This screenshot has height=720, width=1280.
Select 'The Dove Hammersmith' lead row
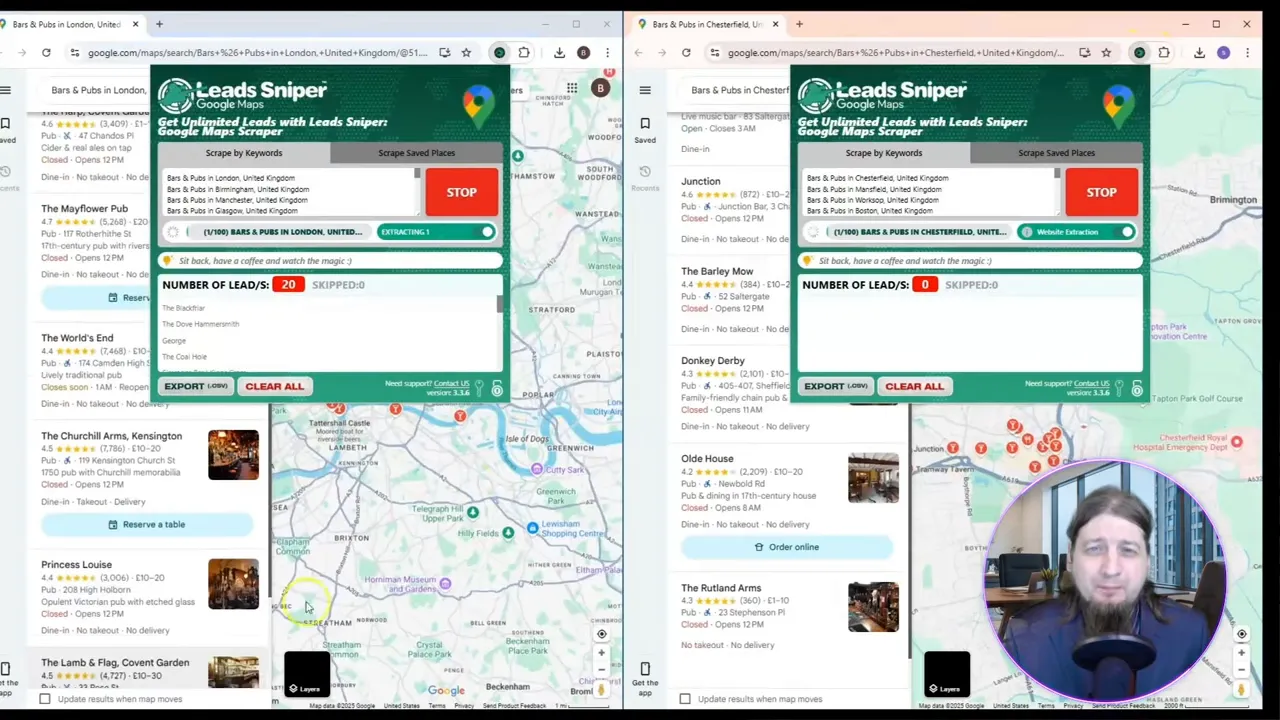coord(200,324)
